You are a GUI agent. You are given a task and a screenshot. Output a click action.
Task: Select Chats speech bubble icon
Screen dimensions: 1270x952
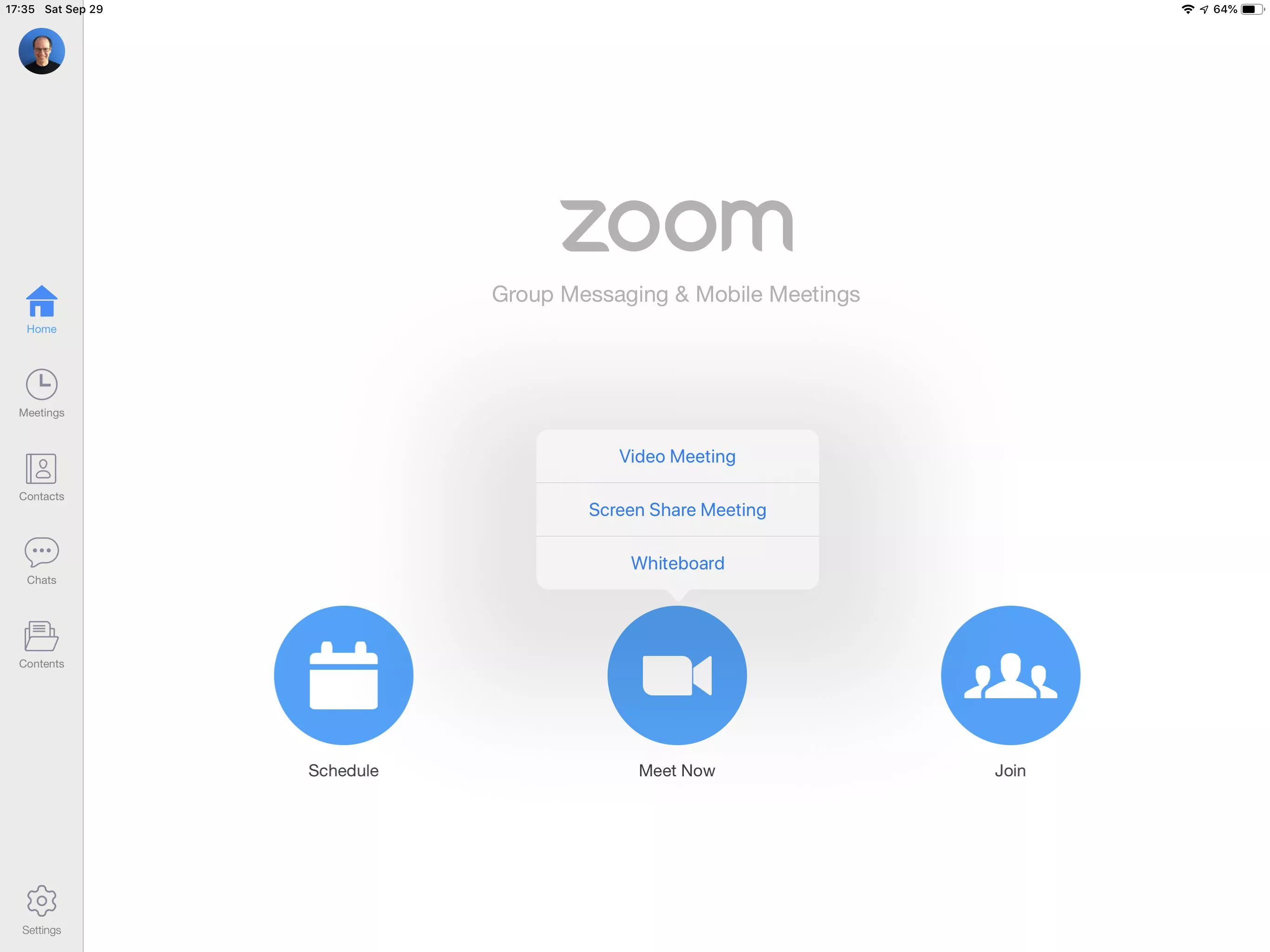coord(41,550)
